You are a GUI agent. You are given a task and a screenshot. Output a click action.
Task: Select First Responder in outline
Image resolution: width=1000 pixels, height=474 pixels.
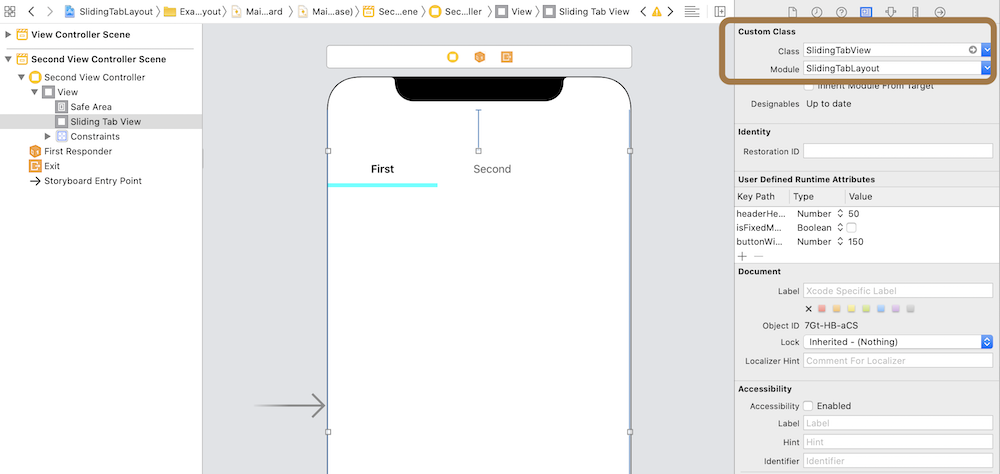click(71, 151)
